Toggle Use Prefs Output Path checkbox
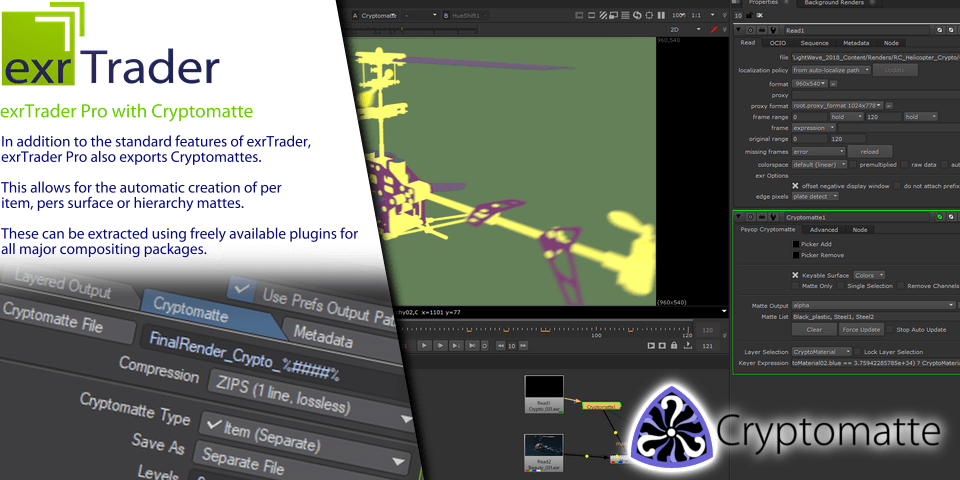Viewport: 960px width, 480px height. click(x=243, y=290)
